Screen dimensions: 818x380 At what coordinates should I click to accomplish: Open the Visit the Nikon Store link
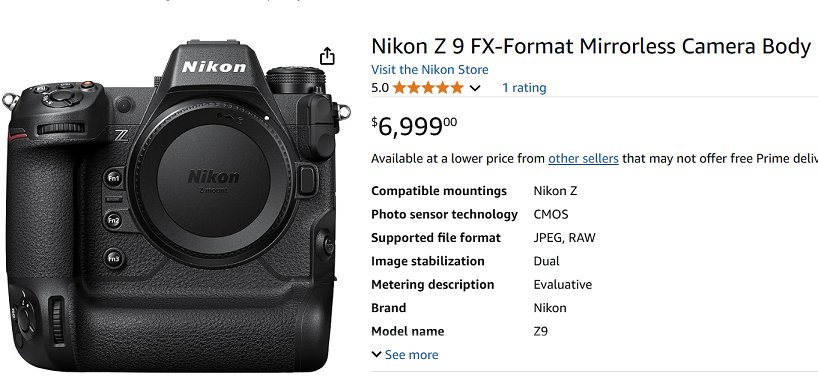click(430, 69)
